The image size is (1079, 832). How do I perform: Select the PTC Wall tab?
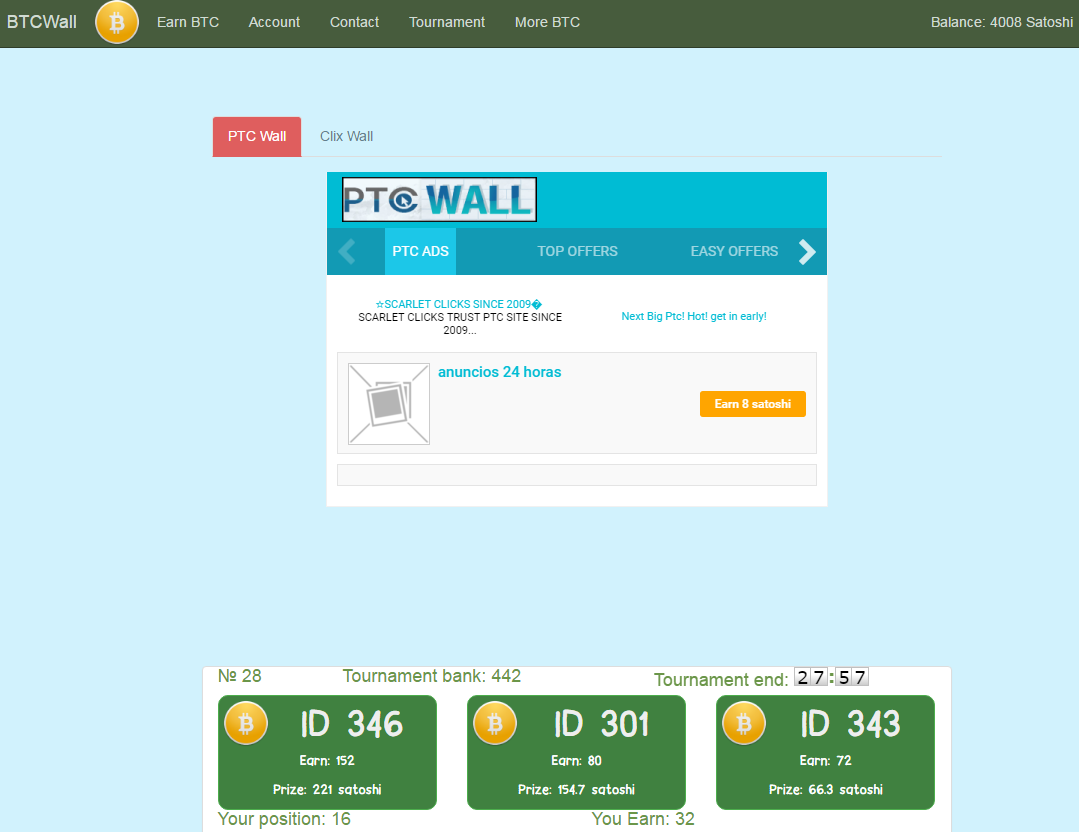point(257,136)
